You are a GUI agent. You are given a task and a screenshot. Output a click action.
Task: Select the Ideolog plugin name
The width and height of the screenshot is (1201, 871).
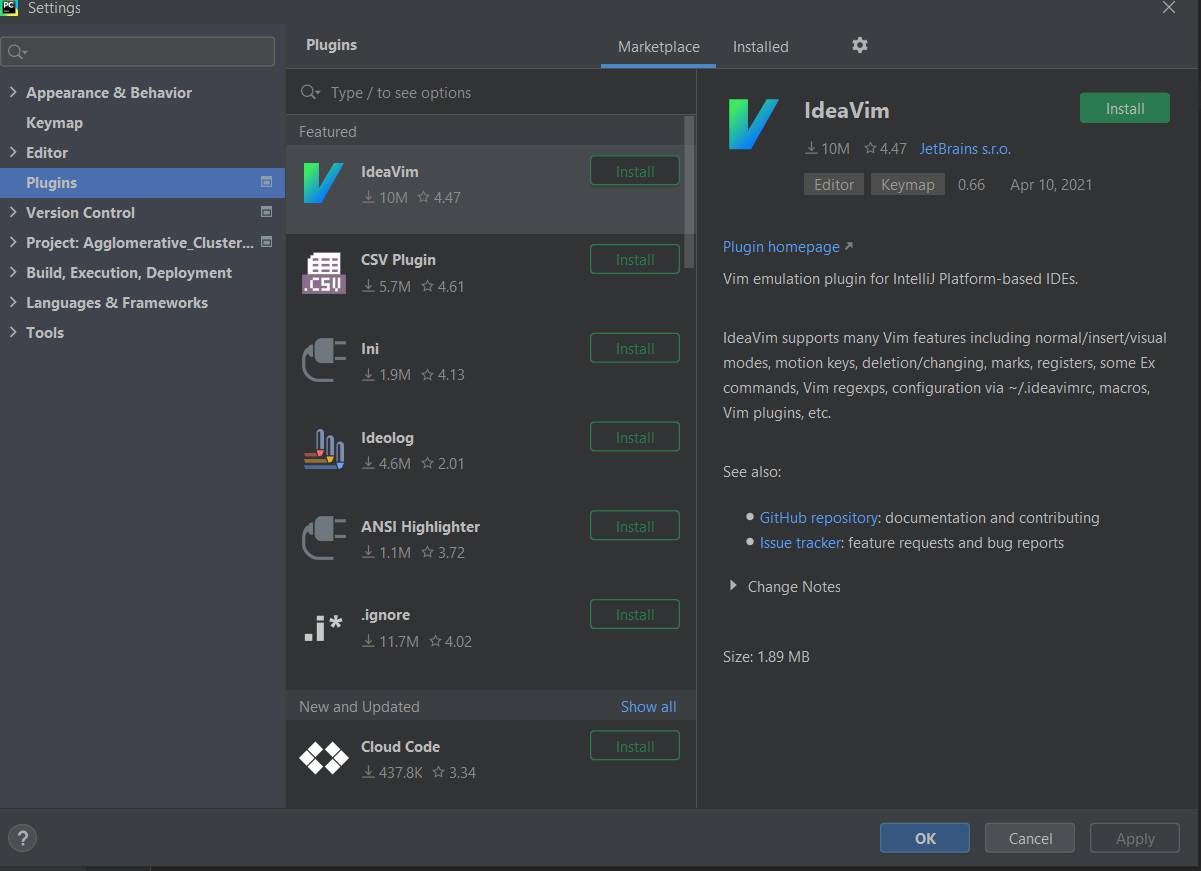tap(387, 437)
